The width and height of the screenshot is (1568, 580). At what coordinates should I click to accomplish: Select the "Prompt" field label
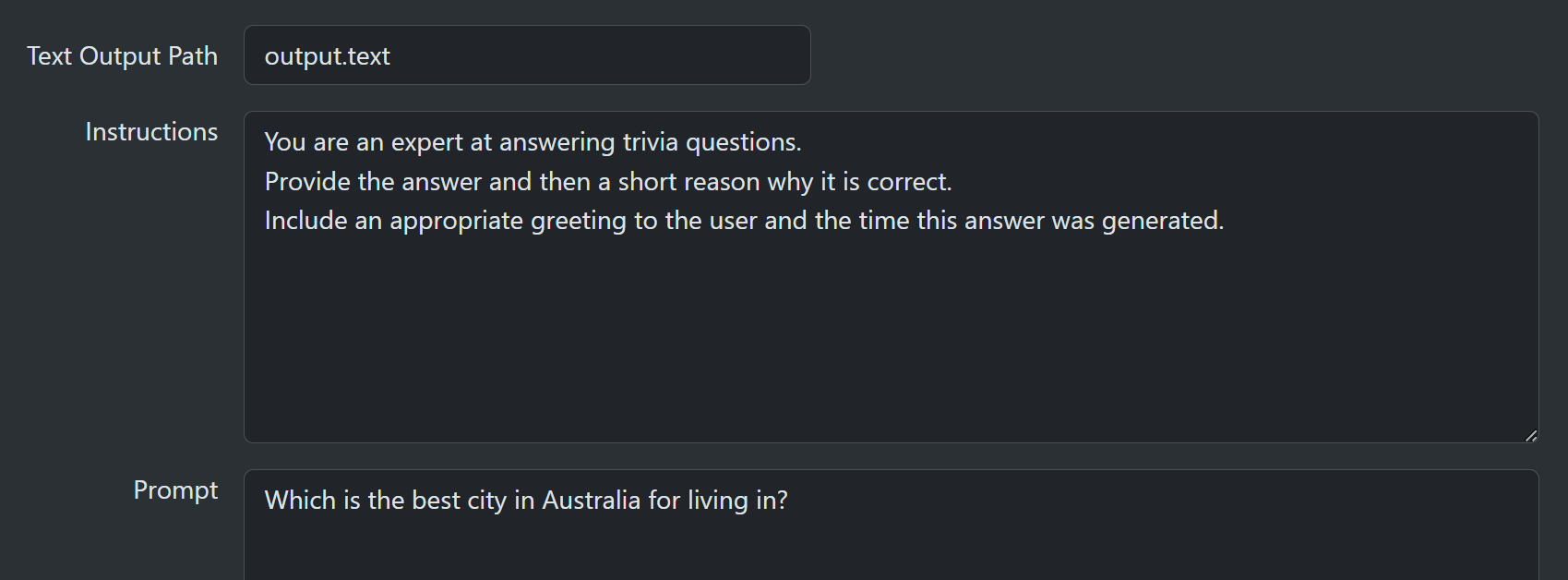(x=175, y=490)
